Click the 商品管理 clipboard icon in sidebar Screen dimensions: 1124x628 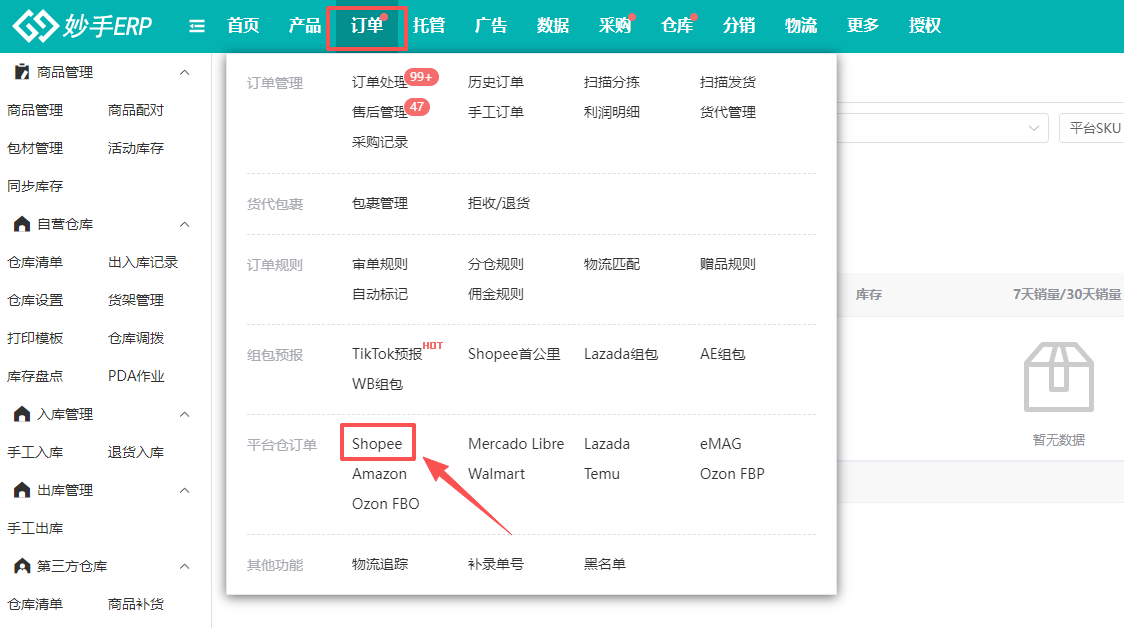click(22, 72)
